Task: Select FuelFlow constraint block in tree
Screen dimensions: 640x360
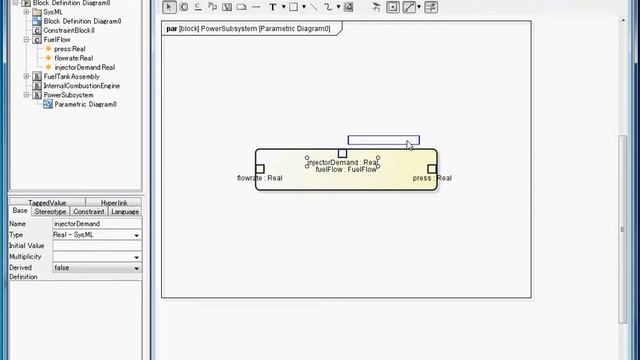Action: [x=52, y=40]
